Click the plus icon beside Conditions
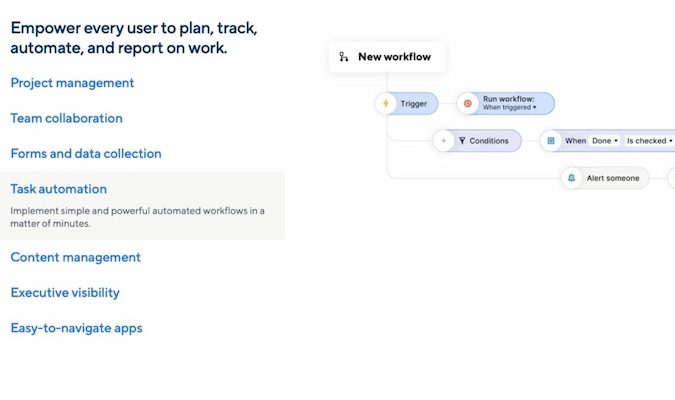Image resolution: width=675 pixels, height=400 pixels. pos(444,141)
